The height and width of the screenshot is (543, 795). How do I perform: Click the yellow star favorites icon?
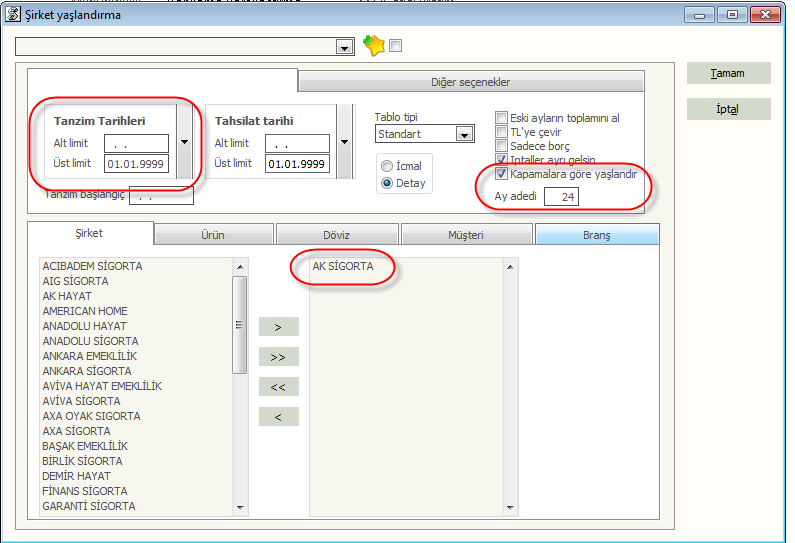coord(373,46)
